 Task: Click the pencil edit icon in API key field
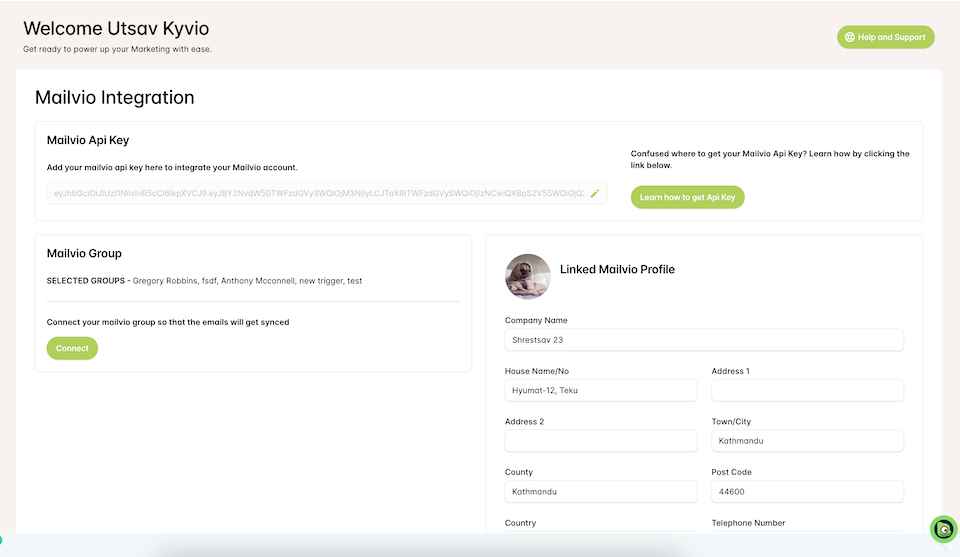[x=594, y=193]
